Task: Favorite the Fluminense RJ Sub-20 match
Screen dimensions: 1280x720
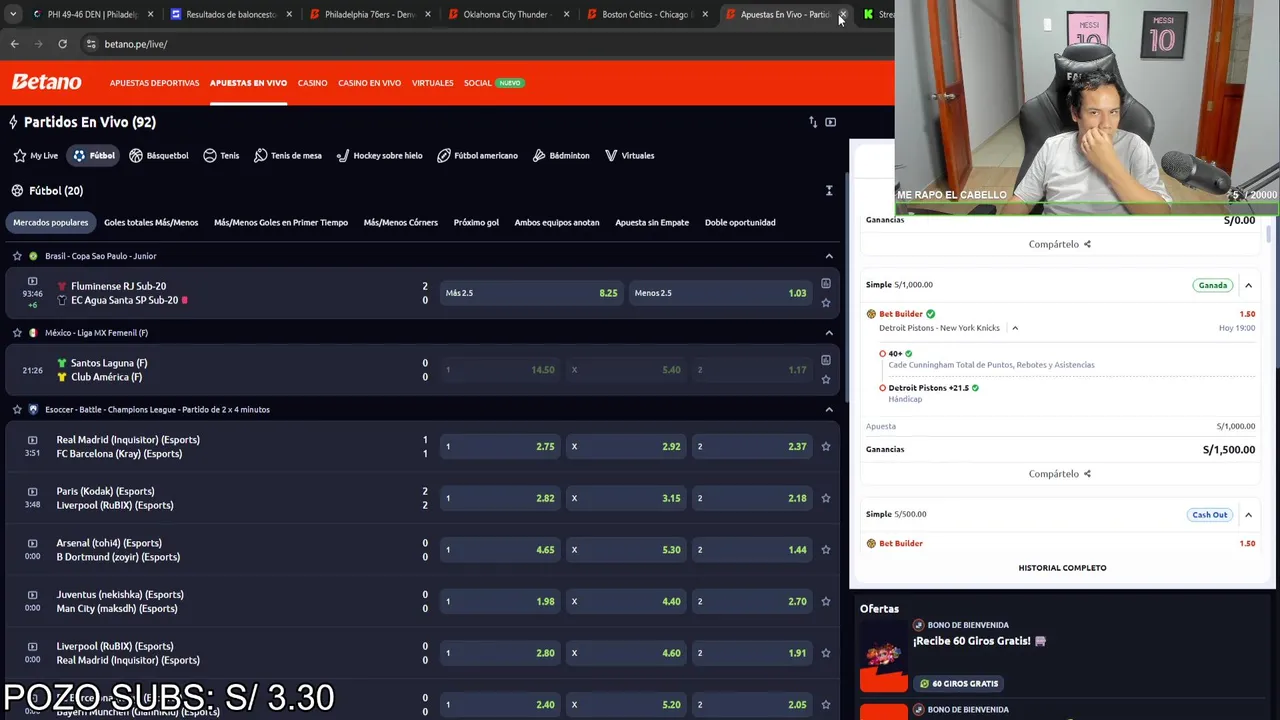Action: 826,302
